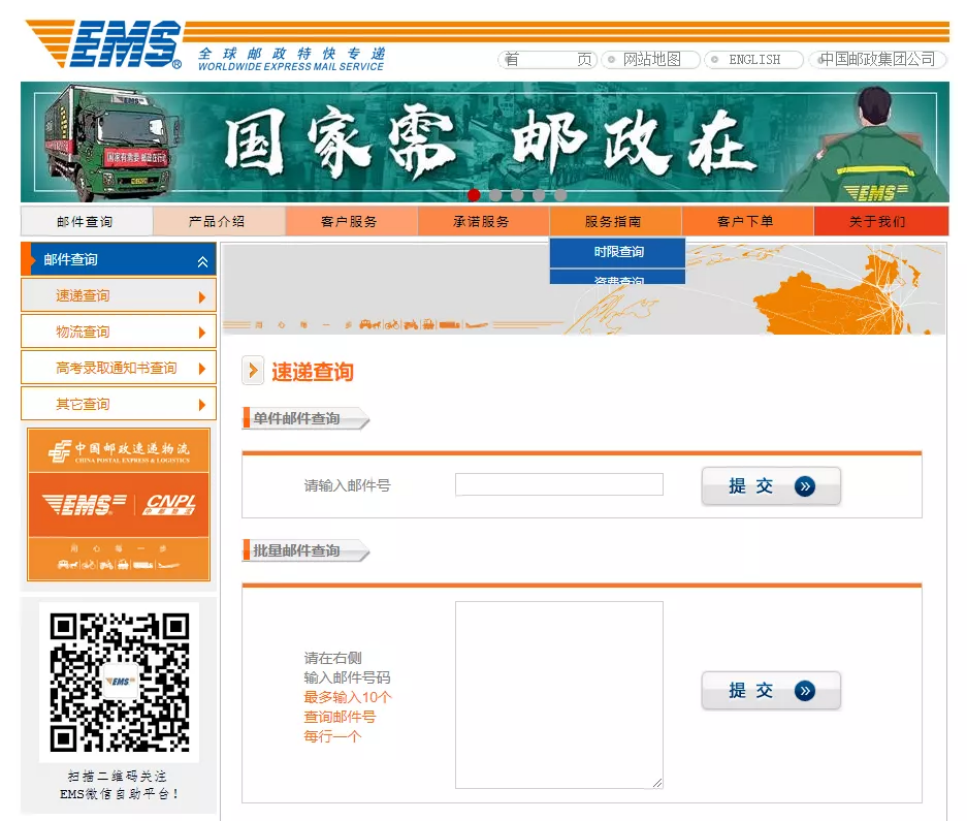Image resolution: width=968 pixels, height=821 pixels.
Task: Open the 首页 home link
Action: [x=548, y=59]
